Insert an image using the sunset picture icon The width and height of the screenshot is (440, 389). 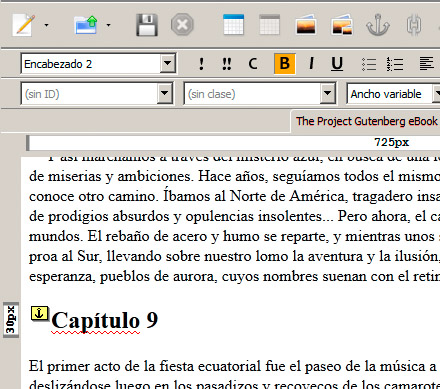[x=306, y=25]
